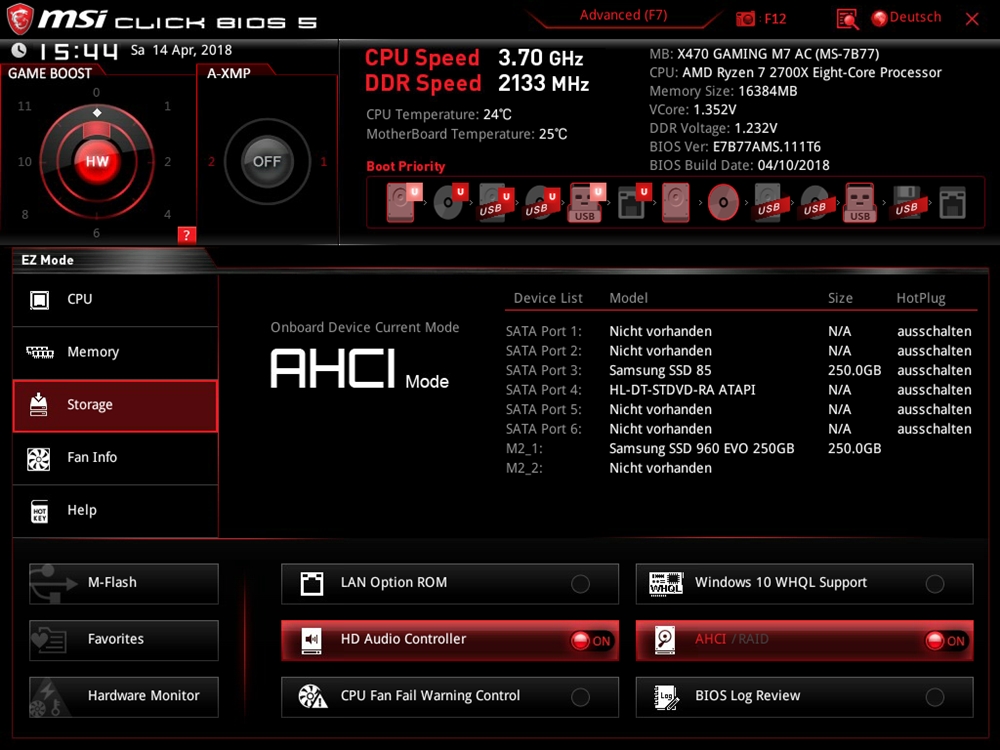This screenshot has width=1000, height=750.
Task: Open the M-Flash utility
Action: 124,583
